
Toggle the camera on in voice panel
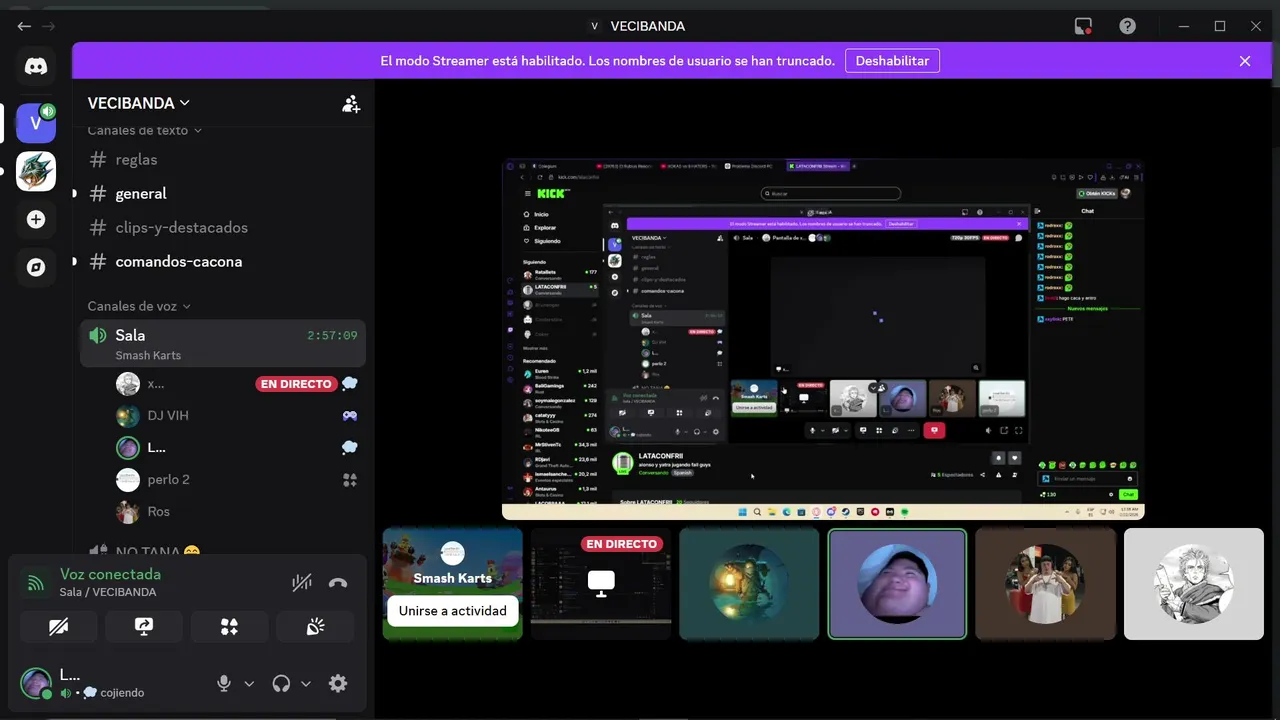click(x=58, y=627)
